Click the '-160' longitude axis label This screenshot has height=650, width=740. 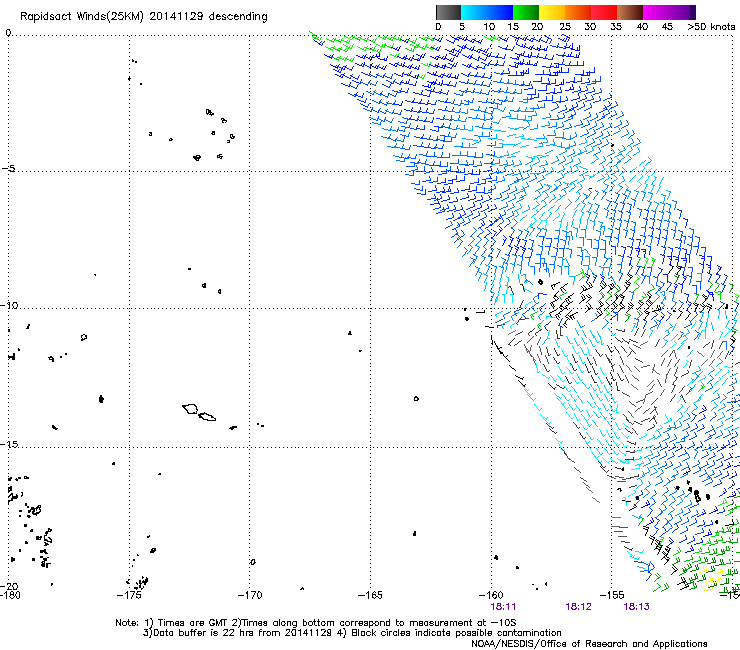pos(491,595)
